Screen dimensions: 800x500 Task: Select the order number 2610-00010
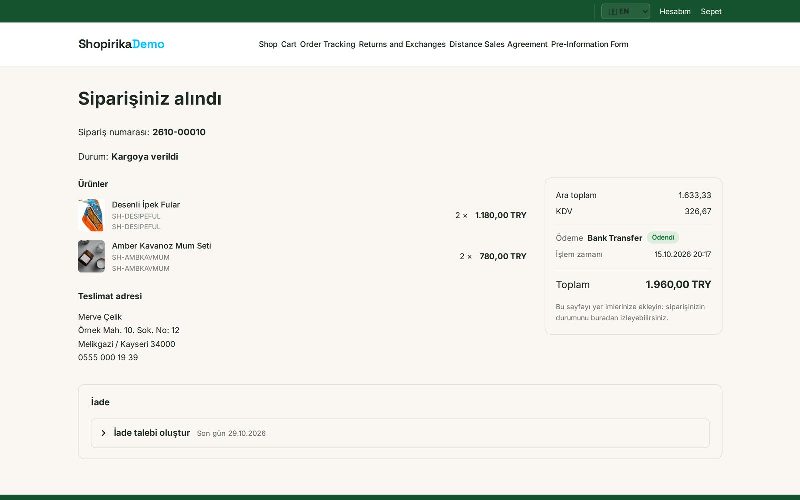(x=179, y=132)
